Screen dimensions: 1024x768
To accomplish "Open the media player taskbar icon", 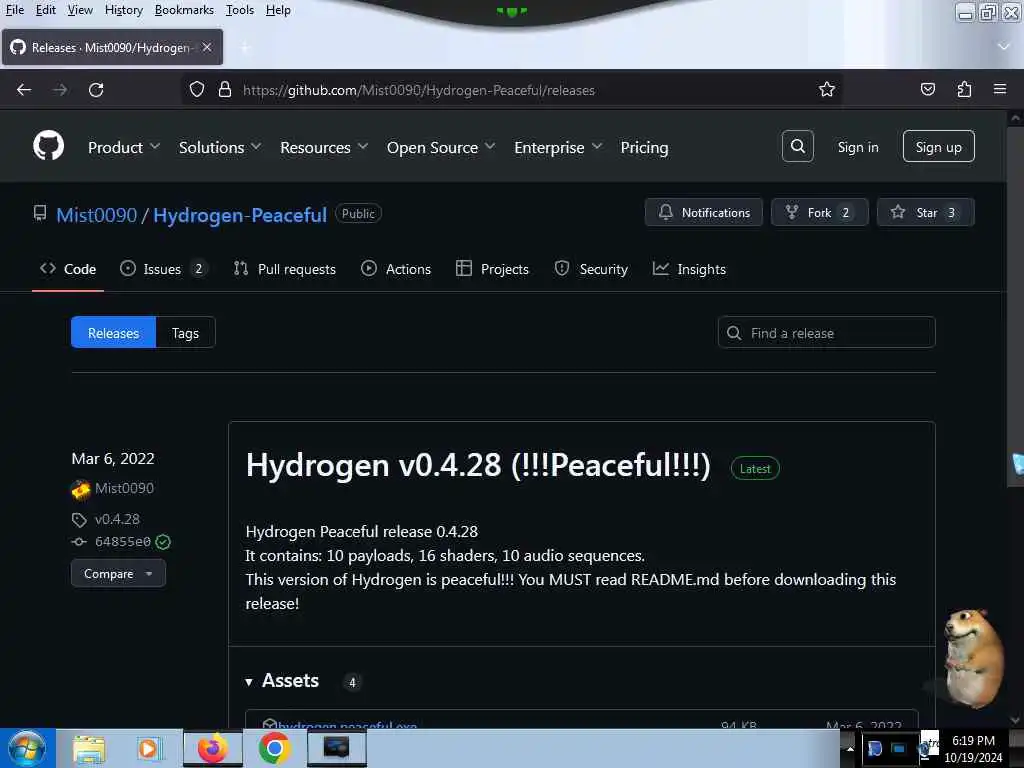I will [x=148, y=748].
